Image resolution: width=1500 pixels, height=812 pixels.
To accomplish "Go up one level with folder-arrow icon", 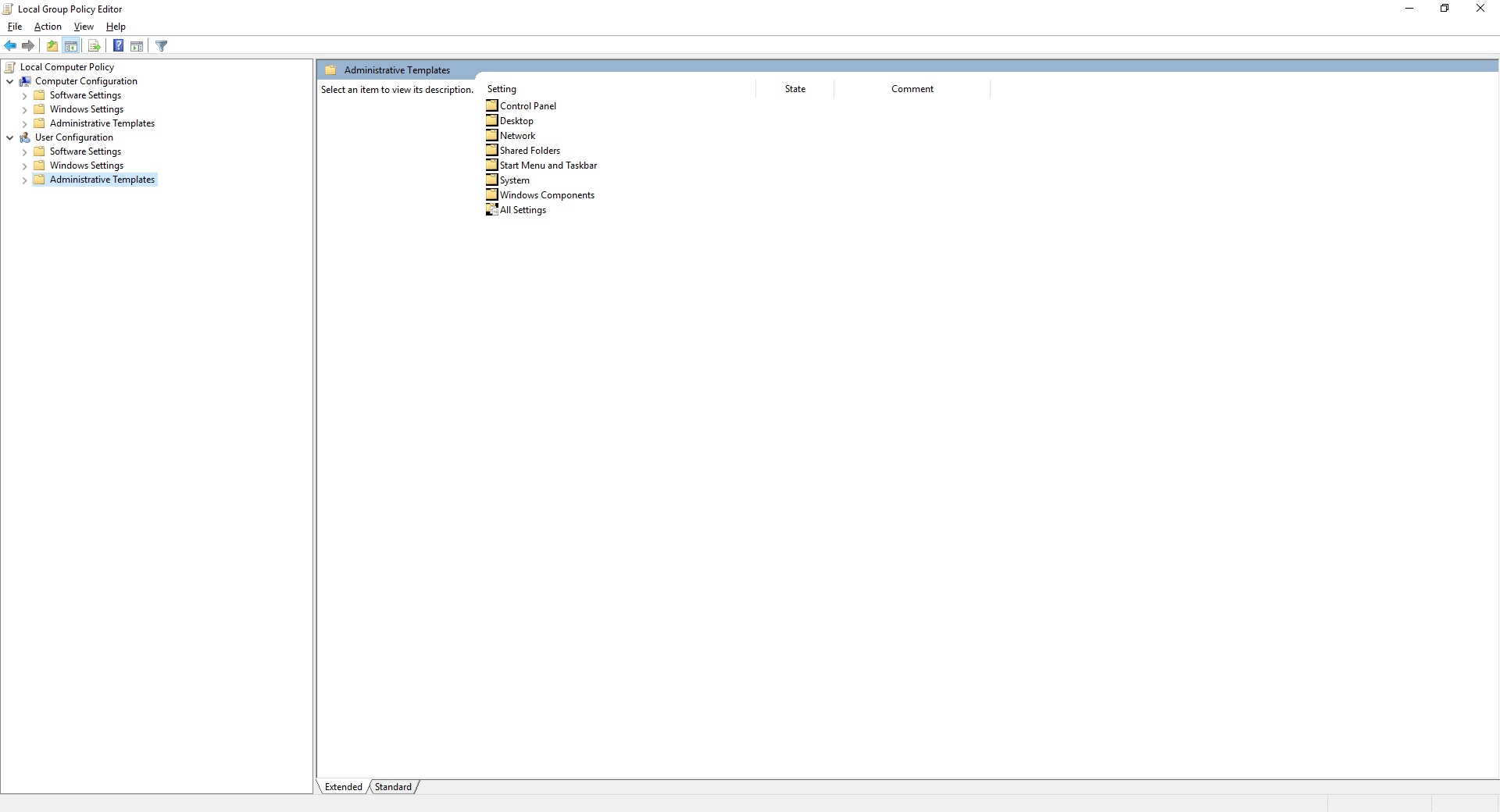I will point(52,46).
